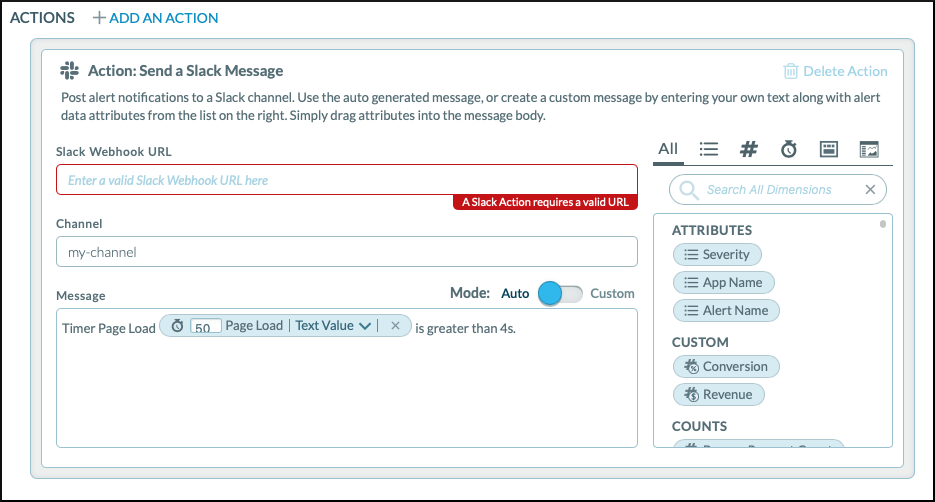Click the chart image filter icon

[x=869, y=149]
